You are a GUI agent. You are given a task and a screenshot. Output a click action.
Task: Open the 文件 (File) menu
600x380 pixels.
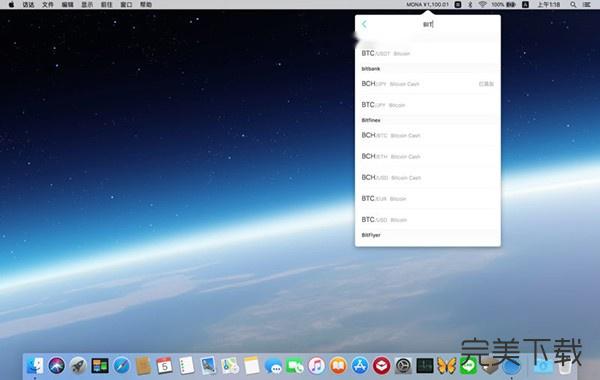(x=48, y=5)
